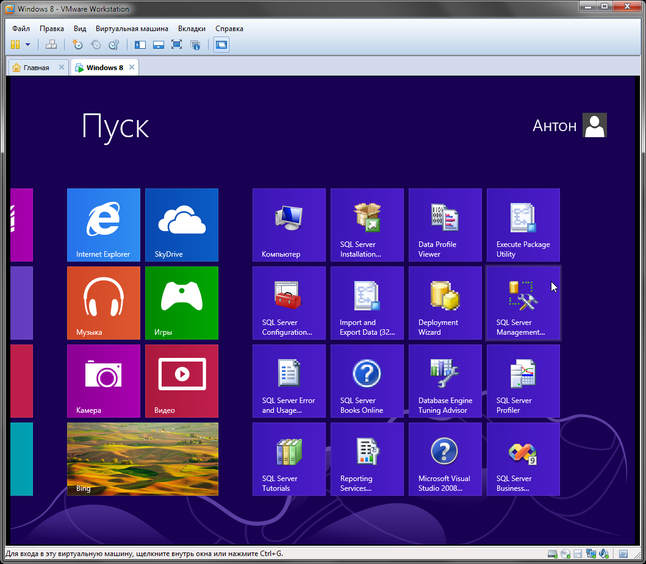Launch SQL Server Installation tile
Viewport: 646px width, 564px height.
[367, 225]
